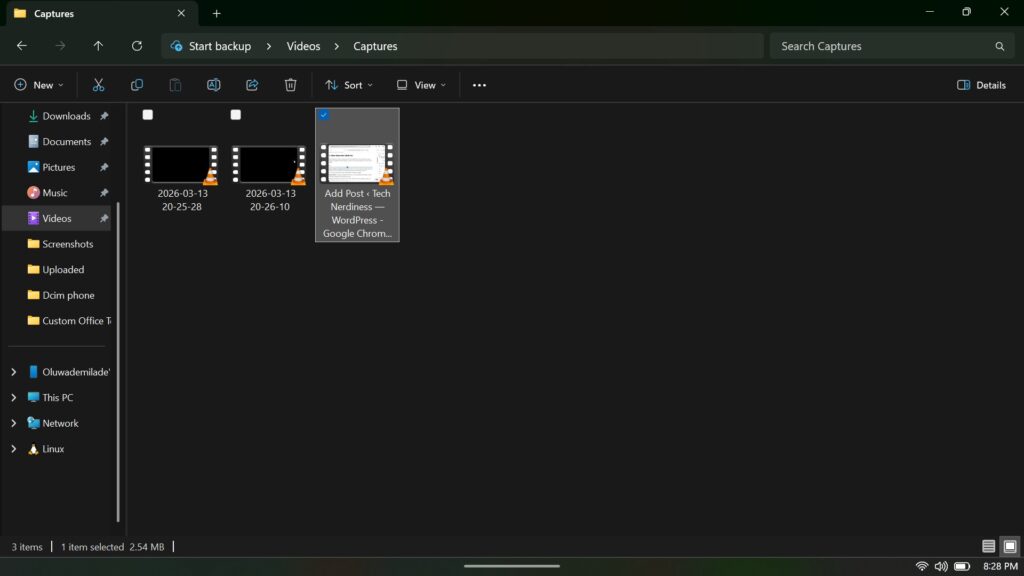Expand the This PC tree item
Image resolution: width=1024 pixels, height=576 pixels.
pyautogui.click(x=13, y=397)
